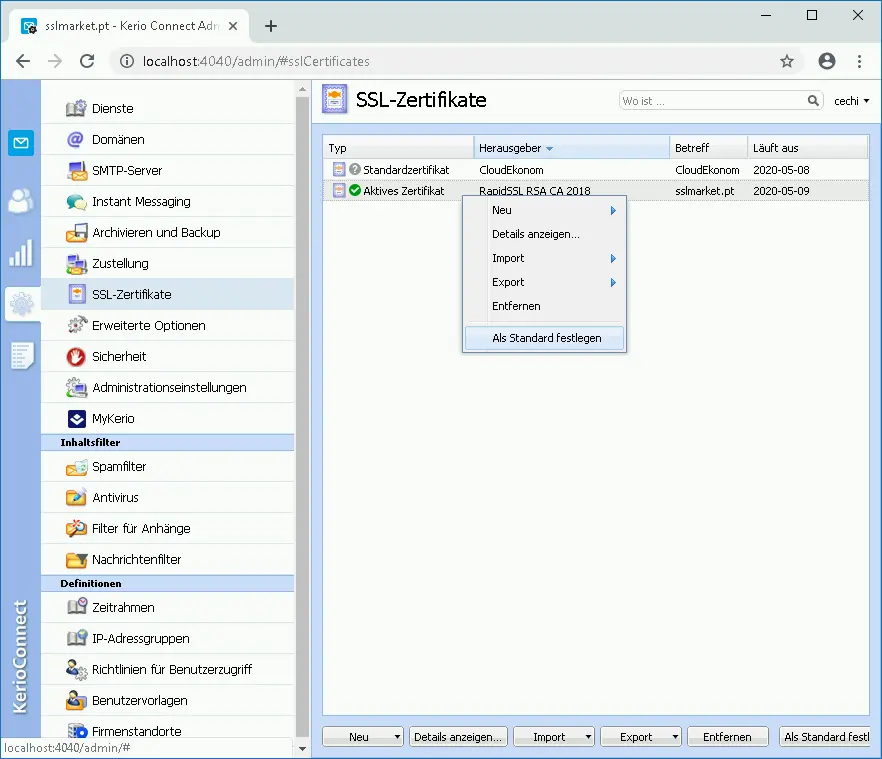Click the Herausgeber column header
Screen dimensions: 882x759
(572, 148)
